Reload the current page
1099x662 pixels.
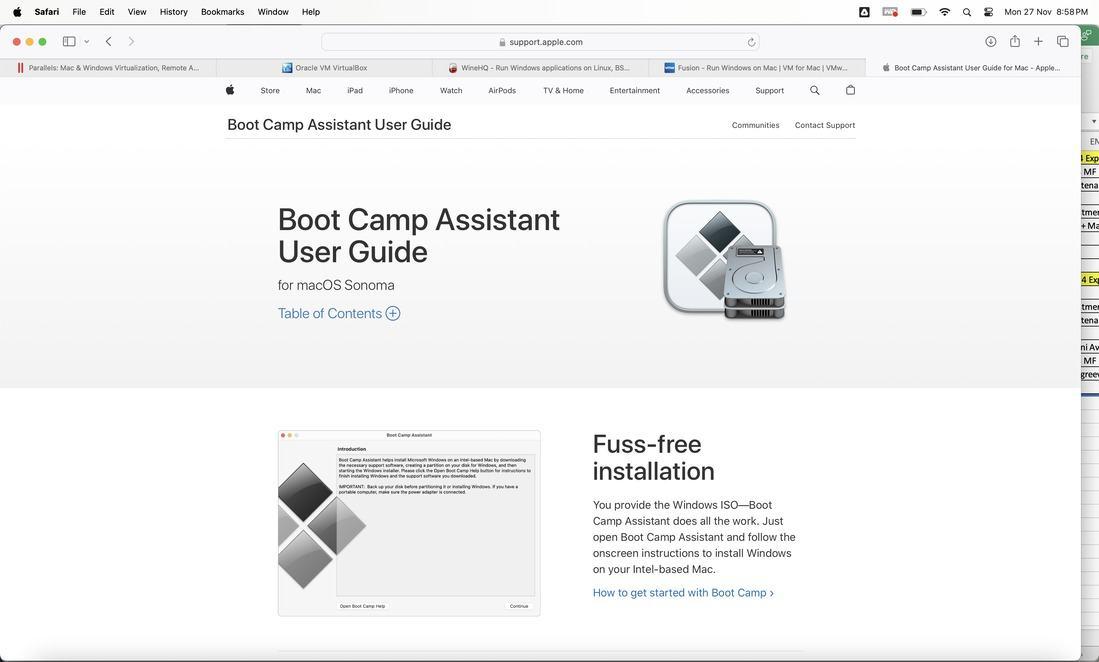[751, 42]
